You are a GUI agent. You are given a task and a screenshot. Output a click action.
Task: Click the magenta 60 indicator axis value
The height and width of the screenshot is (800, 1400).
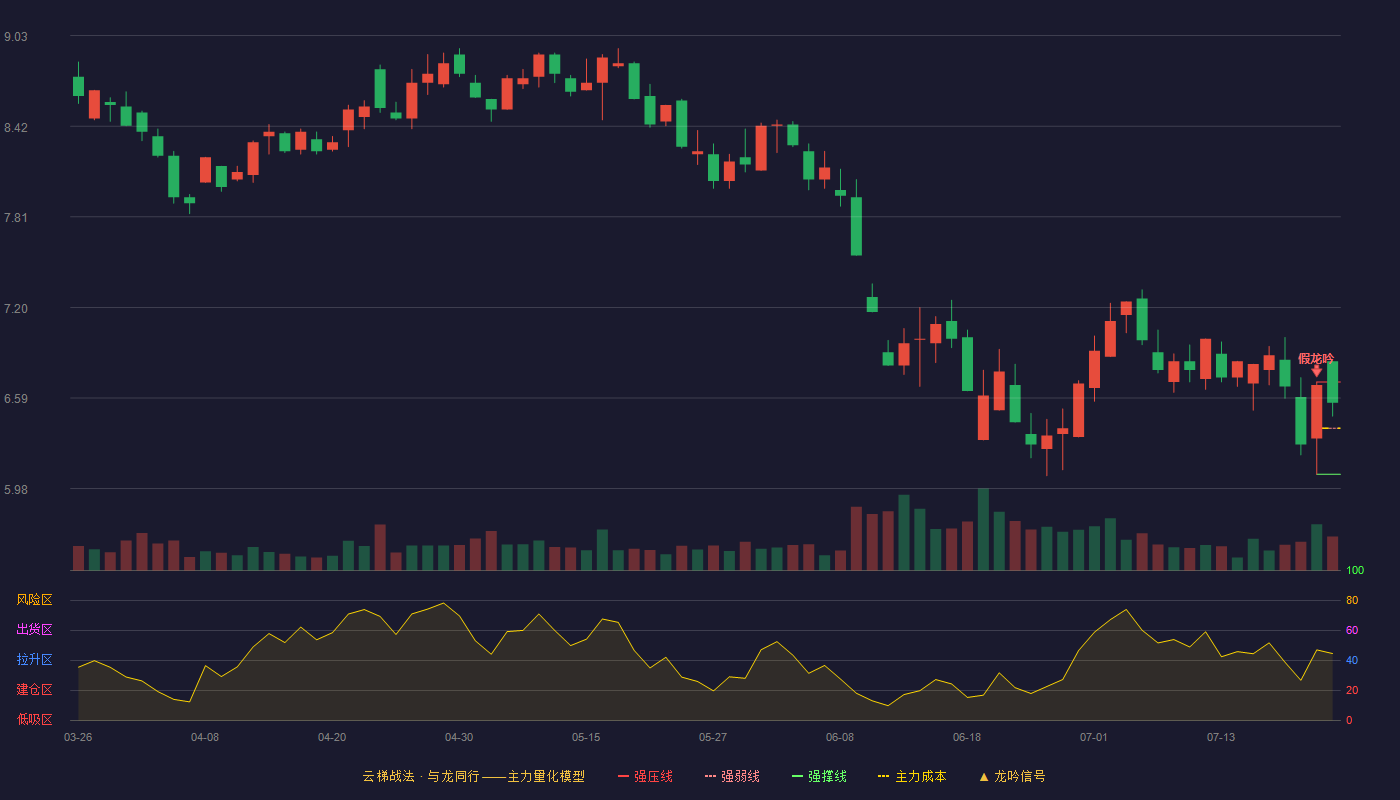click(x=1352, y=631)
